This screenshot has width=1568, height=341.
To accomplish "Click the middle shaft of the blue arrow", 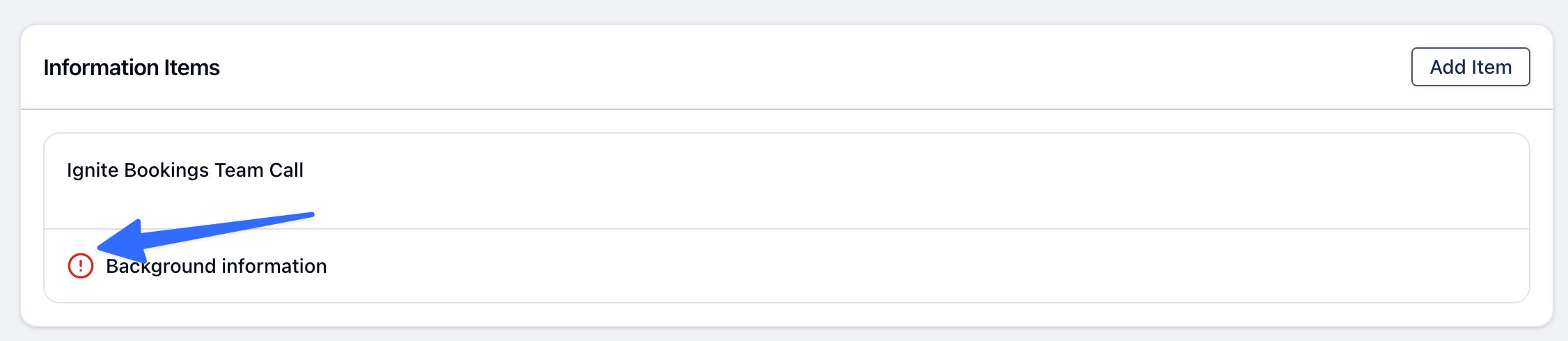I will pos(223,229).
